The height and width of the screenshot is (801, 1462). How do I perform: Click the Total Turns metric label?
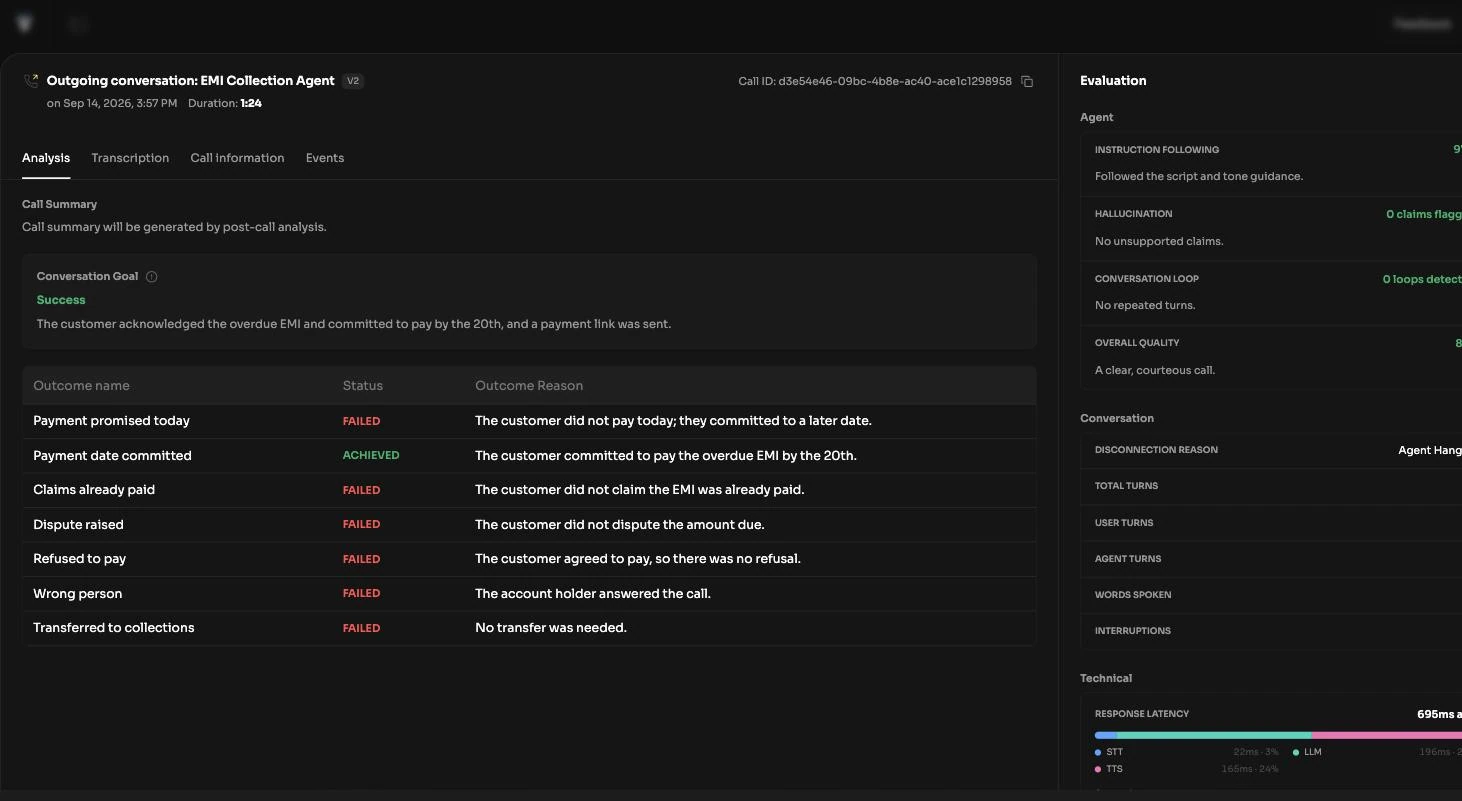pos(1126,486)
